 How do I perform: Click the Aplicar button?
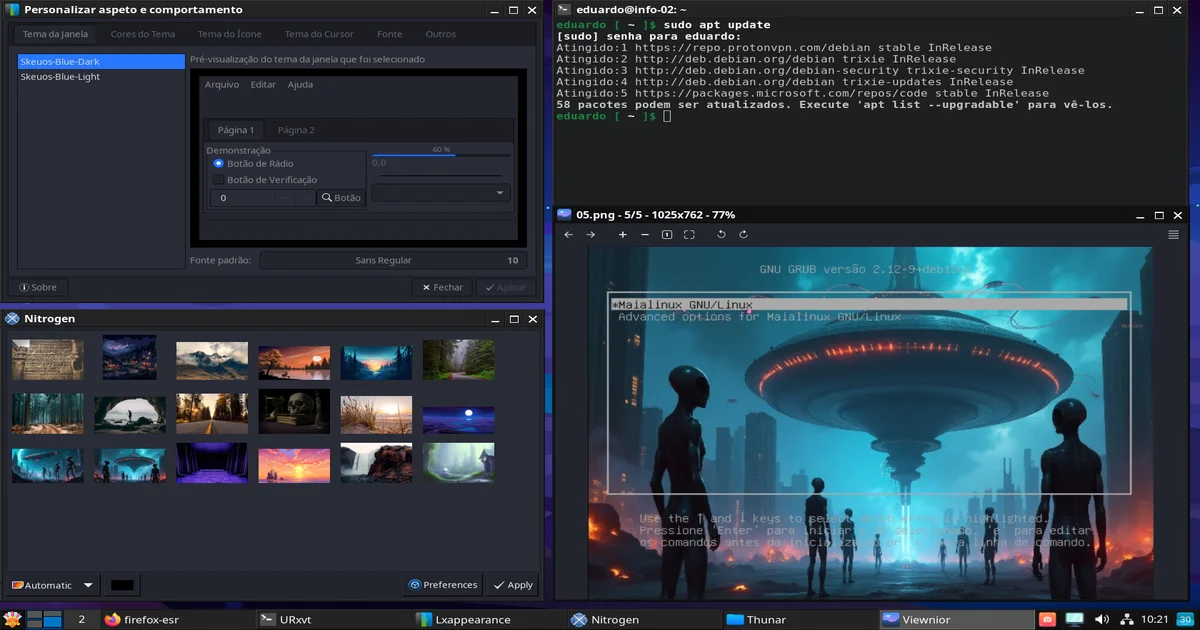pyautogui.click(x=505, y=287)
